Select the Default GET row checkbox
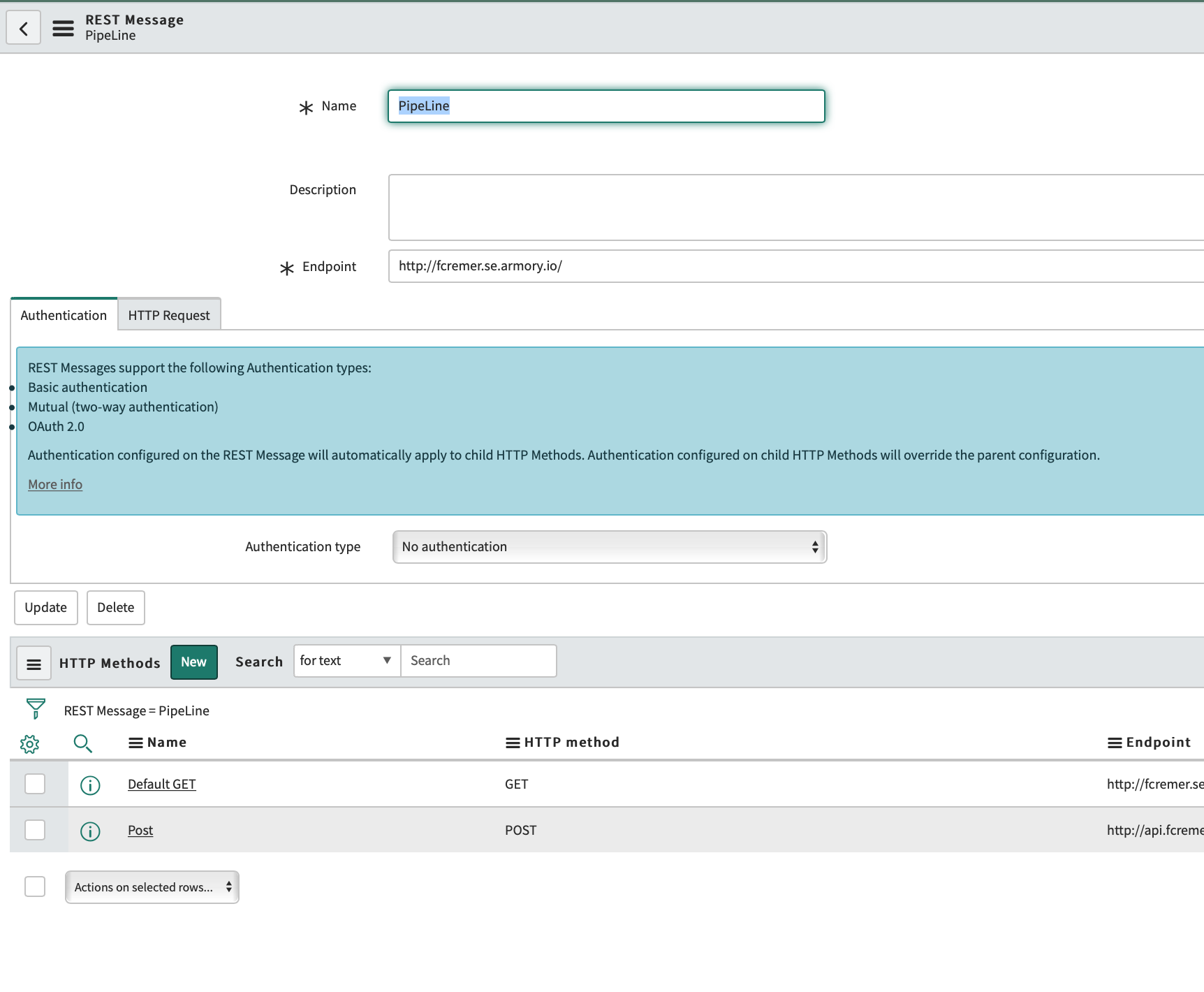 coord(35,785)
